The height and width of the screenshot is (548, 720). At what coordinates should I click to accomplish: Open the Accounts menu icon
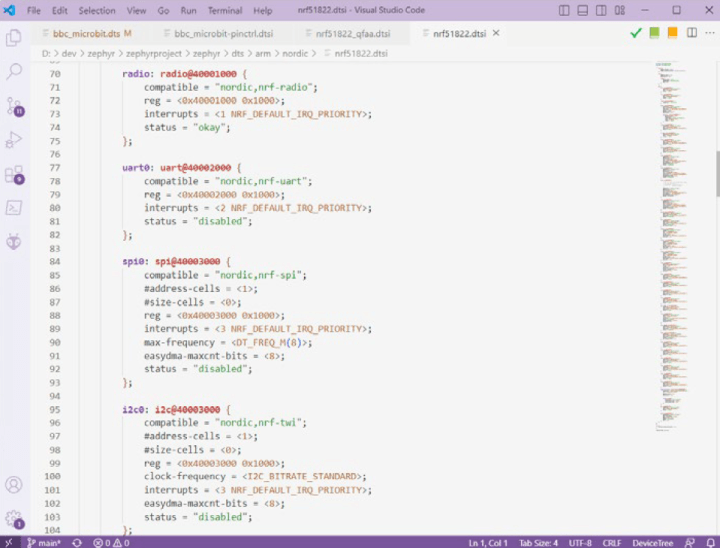(x=14, y=485)
